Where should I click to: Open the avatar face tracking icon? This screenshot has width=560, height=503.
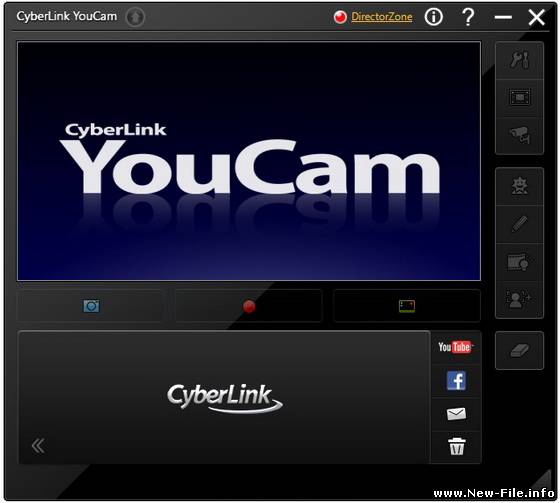click(519, 299)
